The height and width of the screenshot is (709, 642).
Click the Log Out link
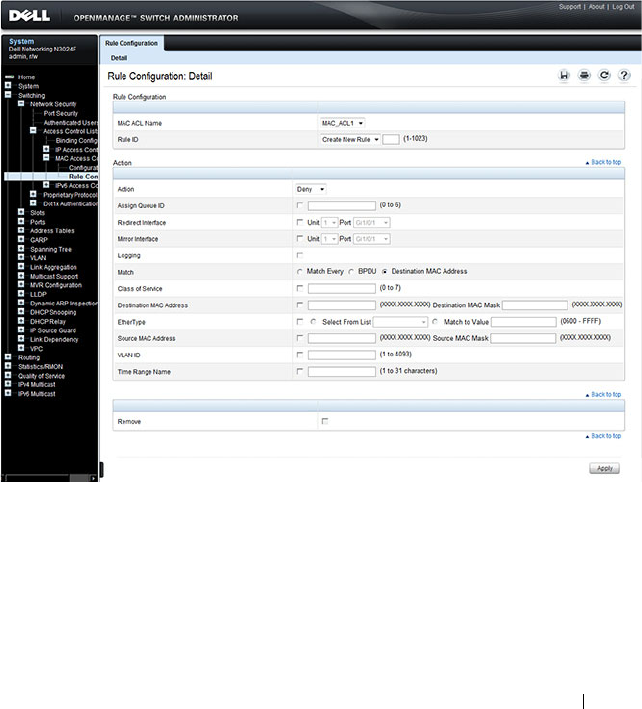[623, 7]
